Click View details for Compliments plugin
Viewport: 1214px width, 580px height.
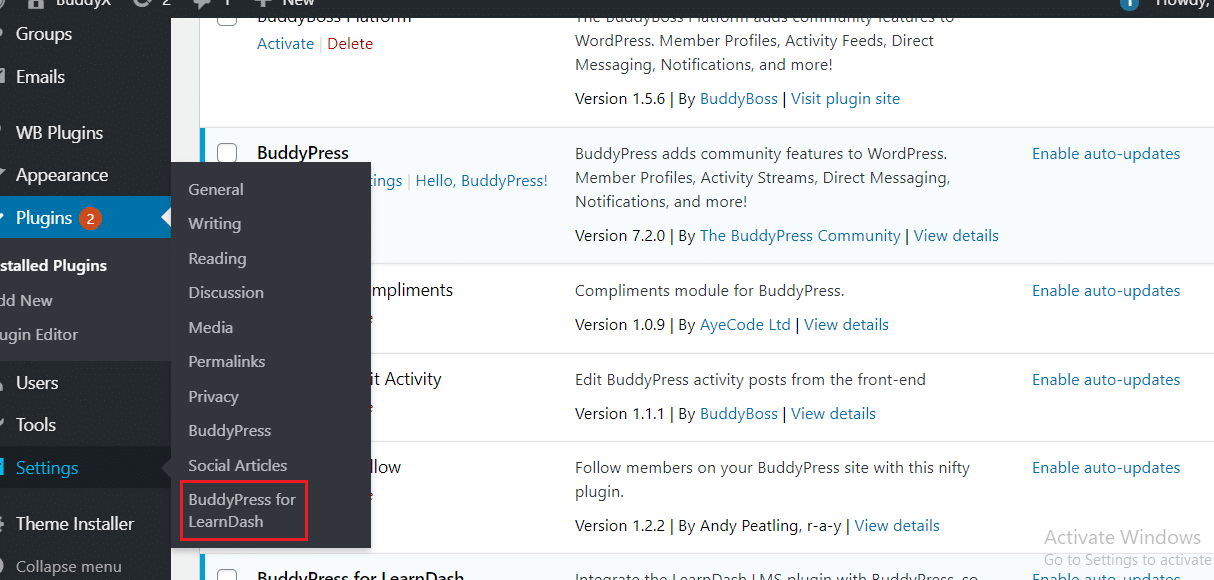tap(846, 324)
